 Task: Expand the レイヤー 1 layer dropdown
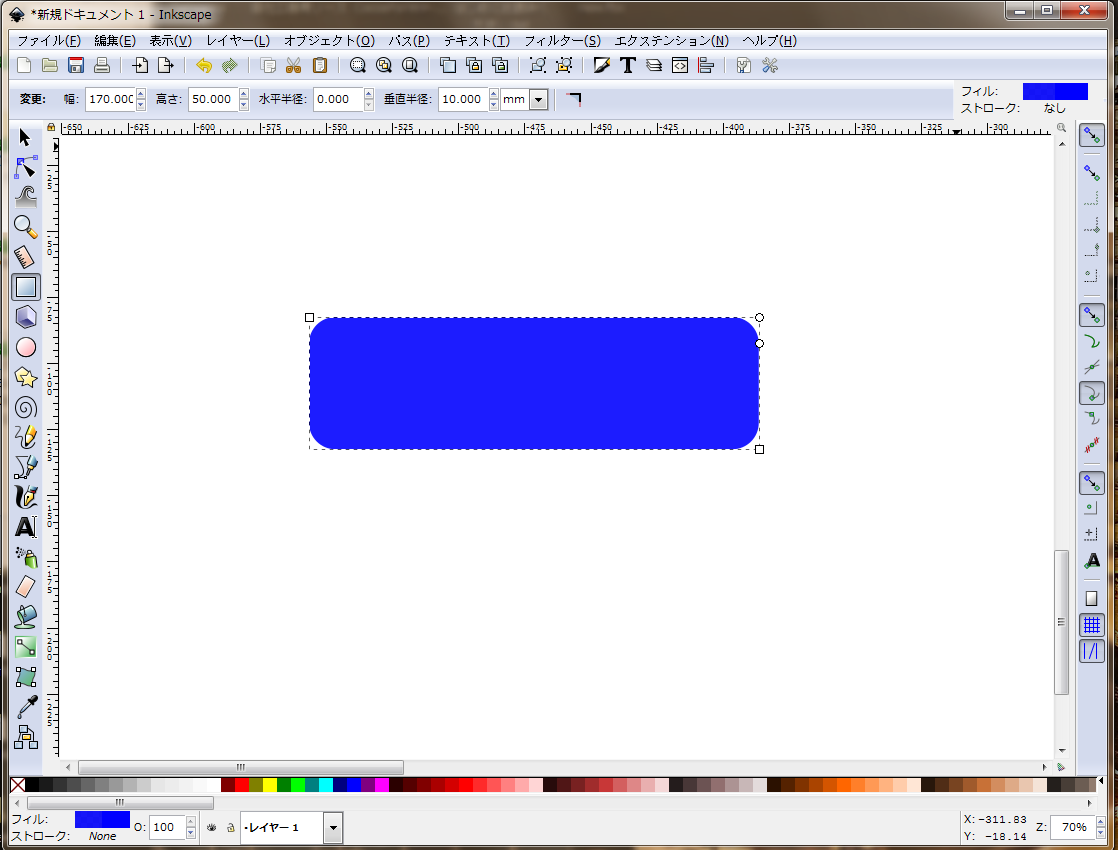[333, 828]
